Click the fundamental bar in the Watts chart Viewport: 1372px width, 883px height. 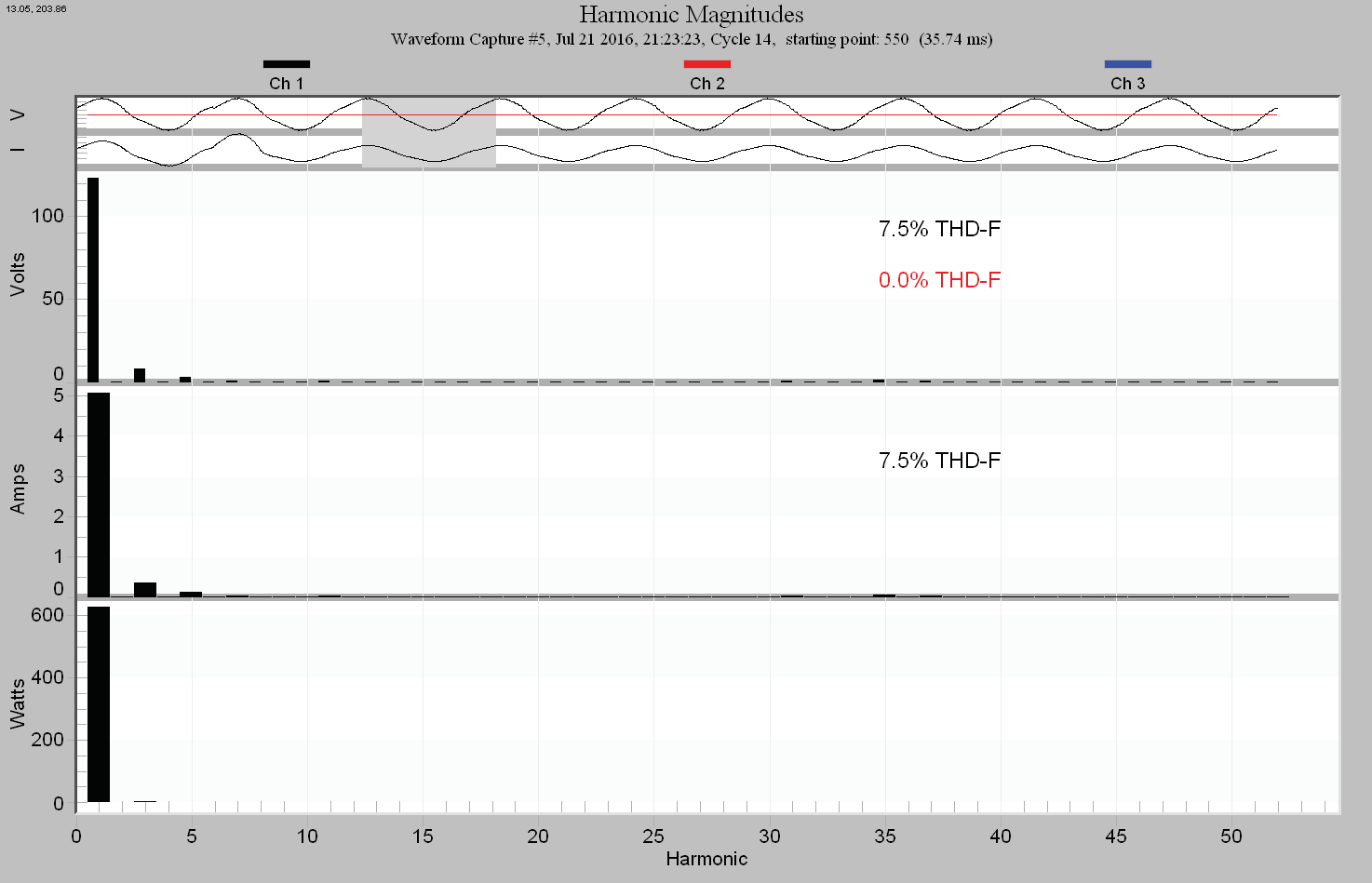(x=99, y=703)
